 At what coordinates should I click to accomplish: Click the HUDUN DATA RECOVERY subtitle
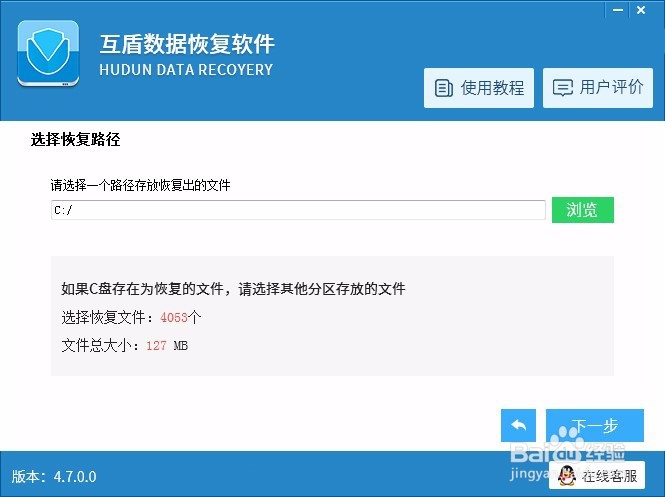[186, 70]
